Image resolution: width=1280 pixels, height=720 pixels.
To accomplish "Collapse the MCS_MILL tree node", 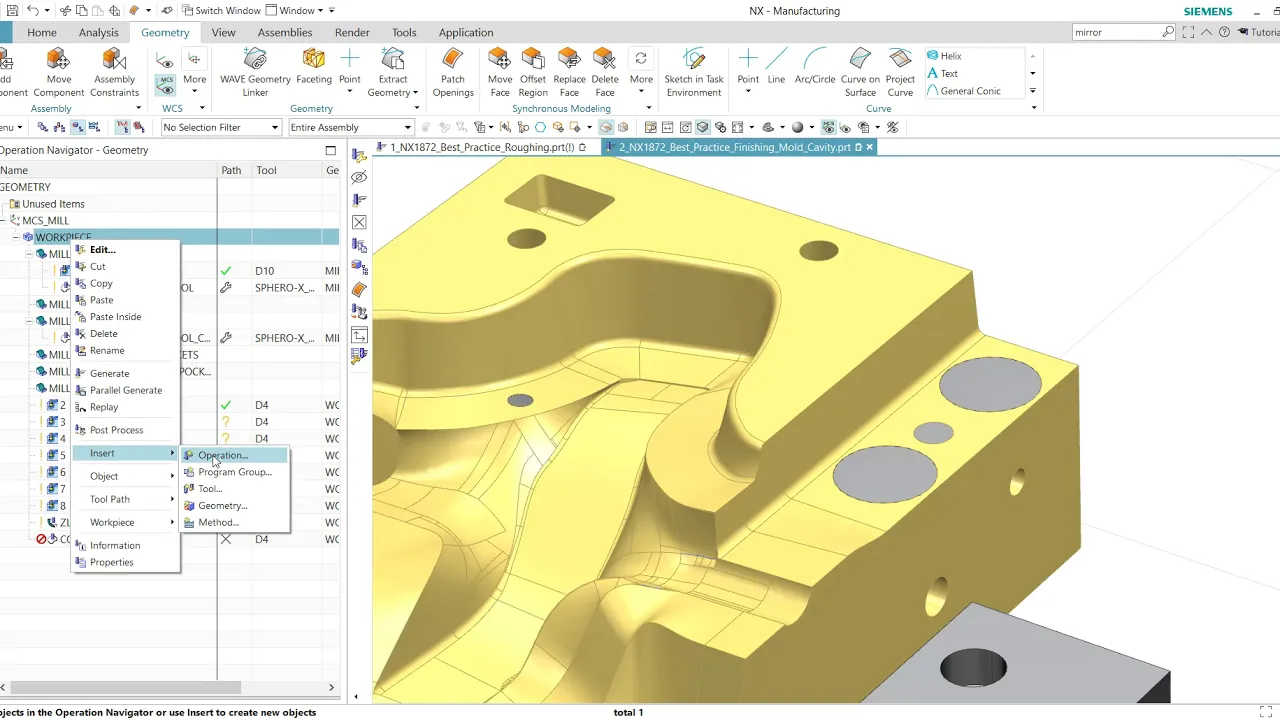I will [4, 220].
